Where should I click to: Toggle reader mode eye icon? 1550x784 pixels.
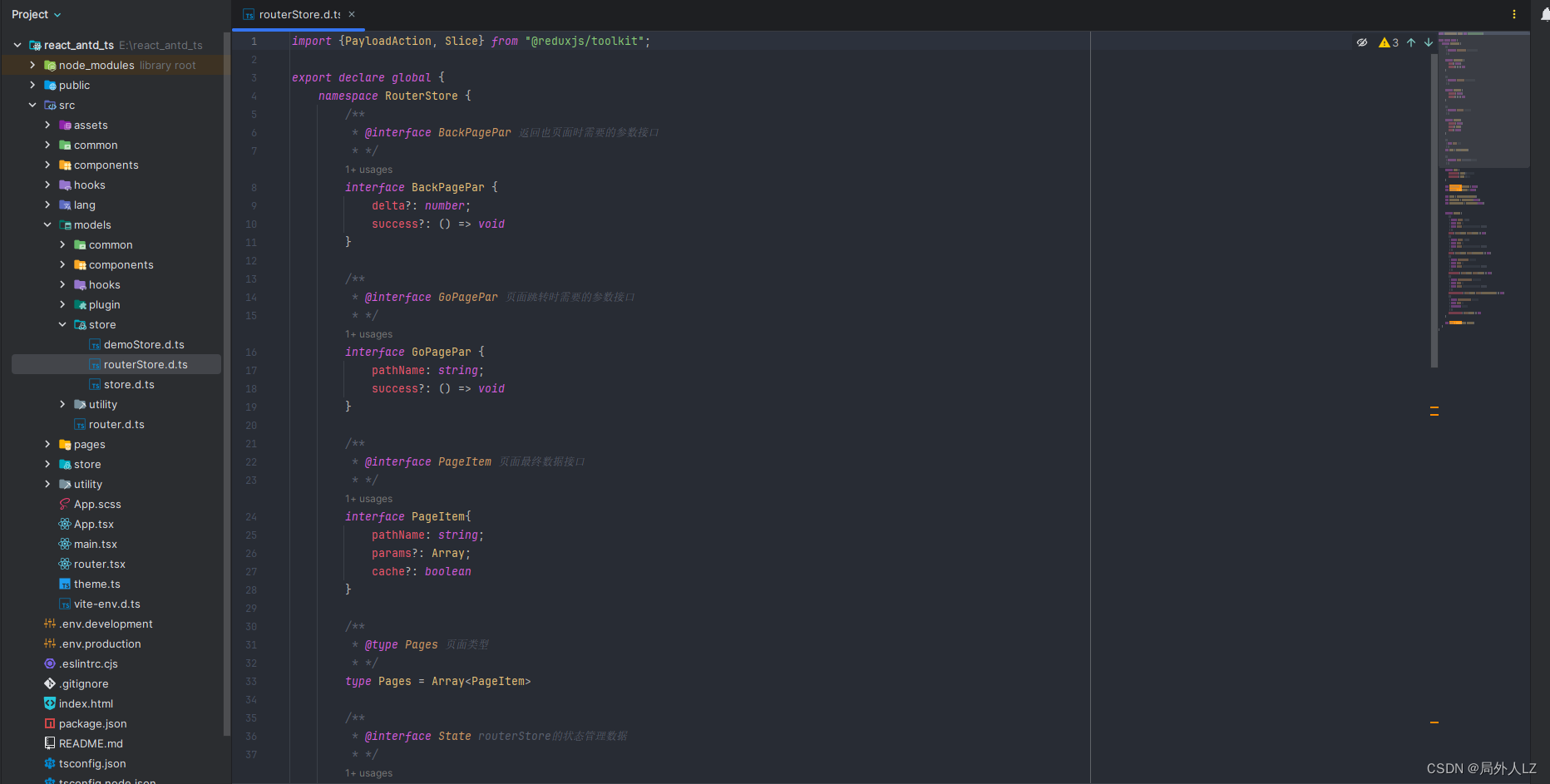pos(1362,42)
